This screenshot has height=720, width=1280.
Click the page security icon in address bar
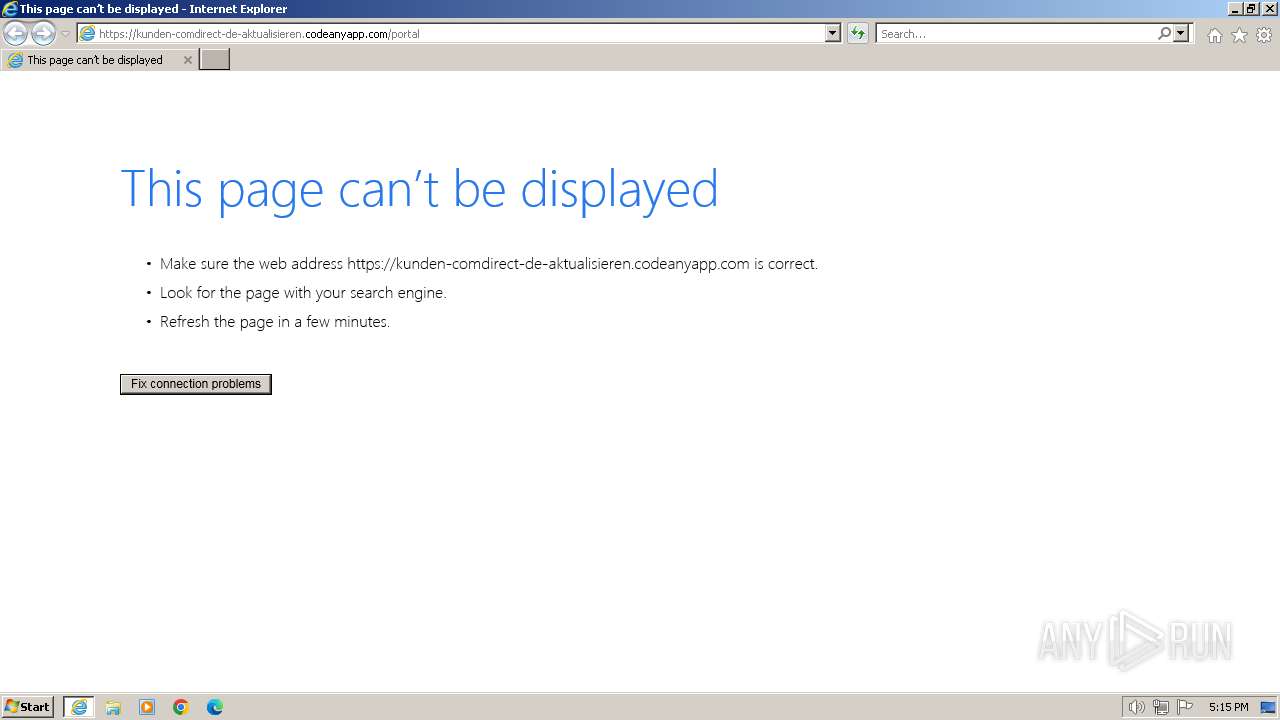(88, 33)
